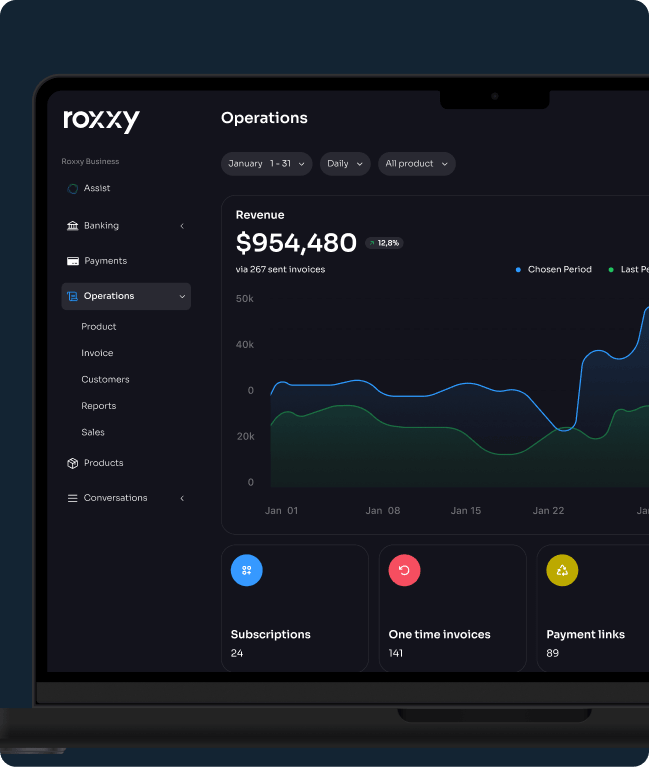Open the Reports submenu item
Screen dimensions: 650x767
click(99, 406)
